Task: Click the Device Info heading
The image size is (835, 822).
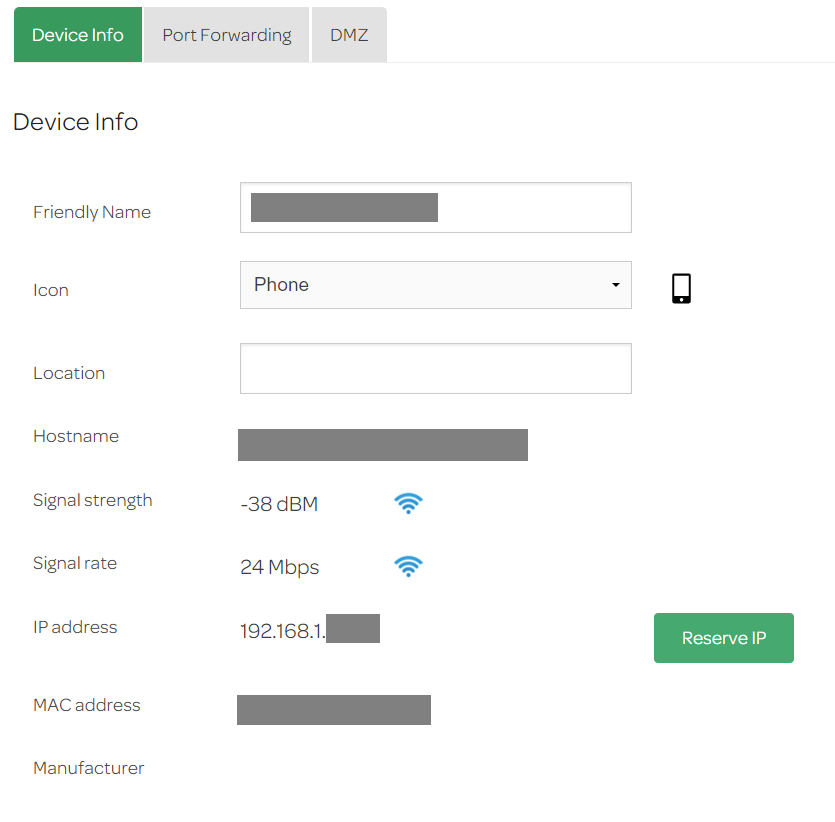Action: tap(75, 121)
